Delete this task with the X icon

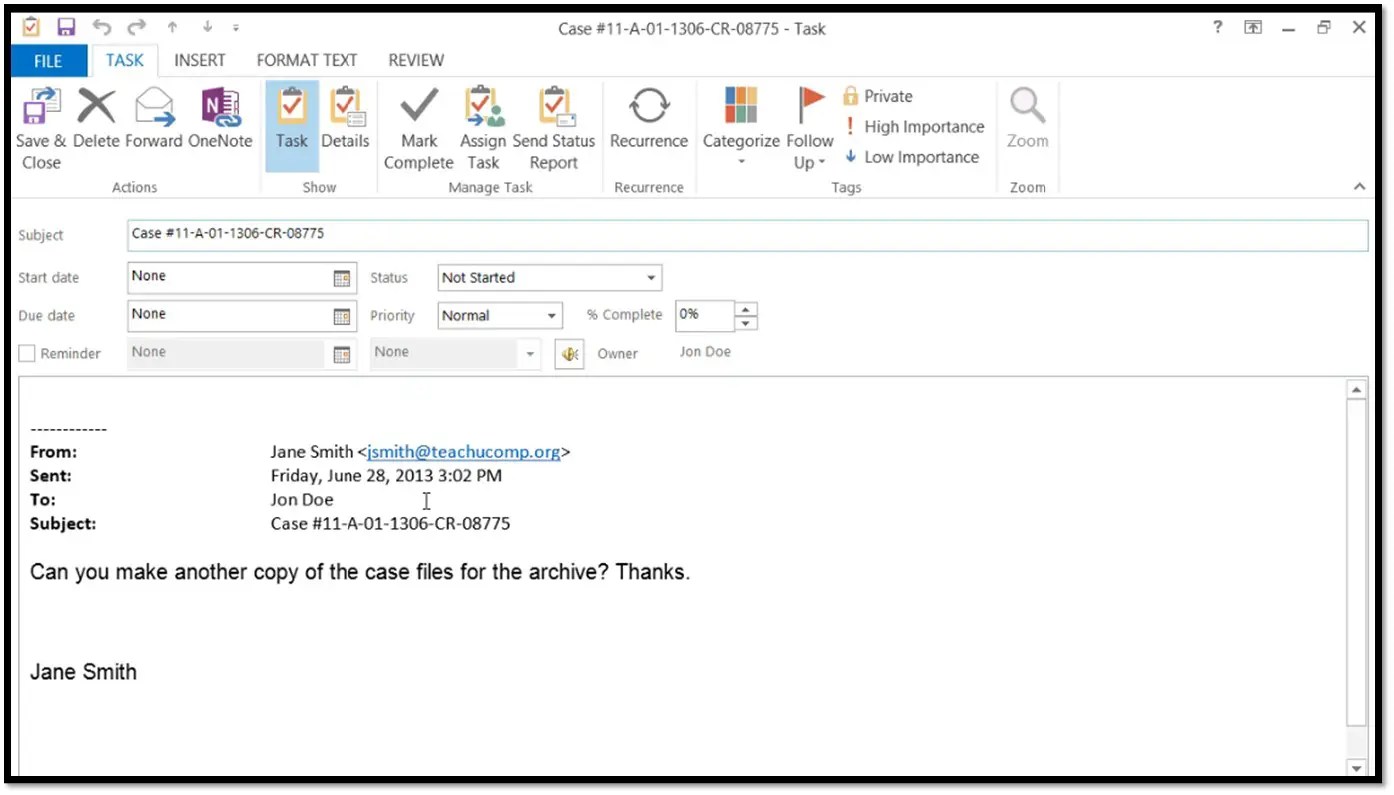[96, 106]
